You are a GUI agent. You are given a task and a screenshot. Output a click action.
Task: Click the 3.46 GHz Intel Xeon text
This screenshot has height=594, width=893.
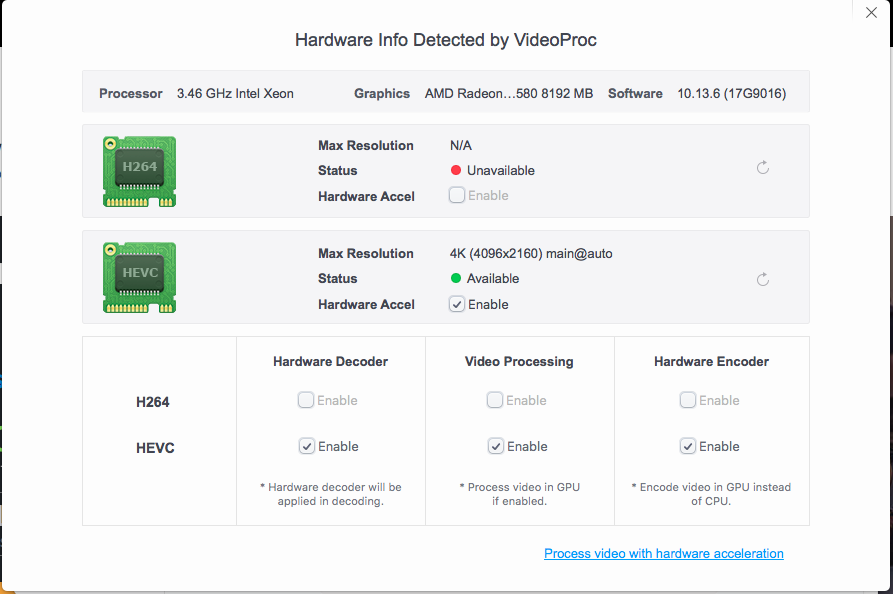point(235,93)
